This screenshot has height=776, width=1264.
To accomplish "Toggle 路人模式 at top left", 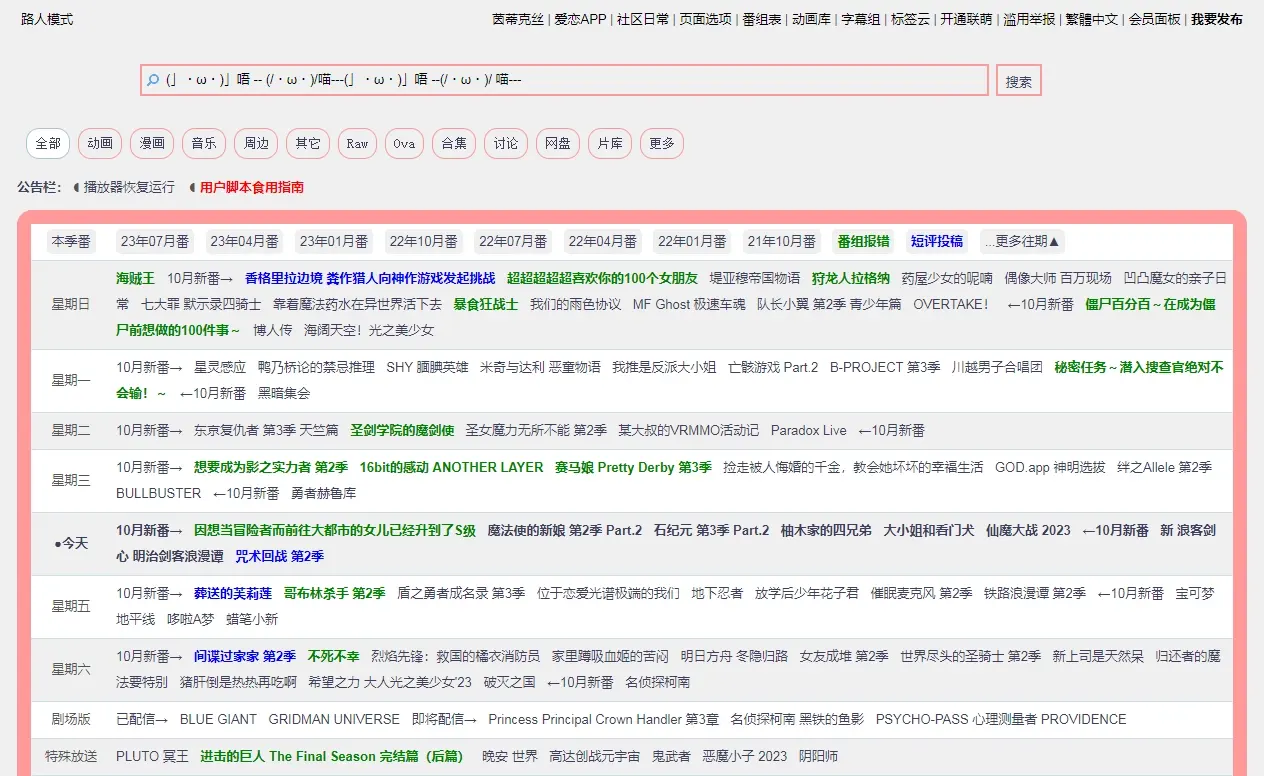I will (47, 19).
